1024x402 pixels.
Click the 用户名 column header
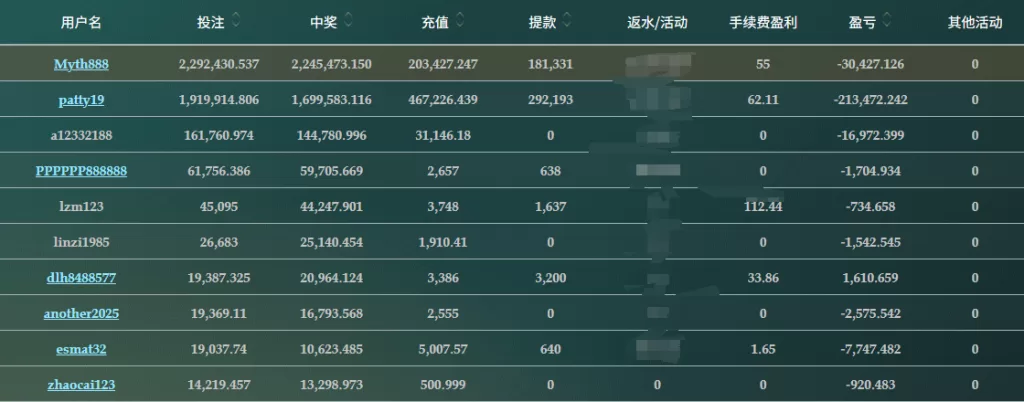81,21
